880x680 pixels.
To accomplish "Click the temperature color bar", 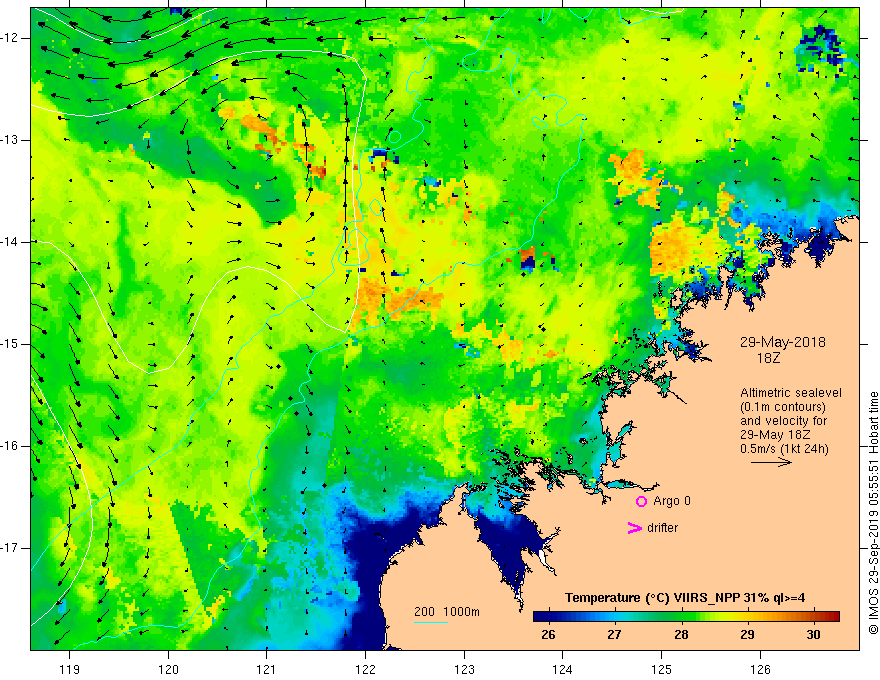I will click(686, 616).
